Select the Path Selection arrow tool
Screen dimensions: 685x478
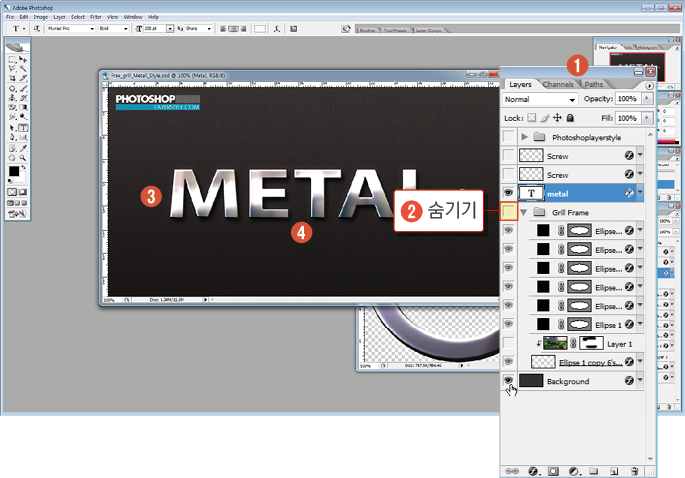[12, 128]
